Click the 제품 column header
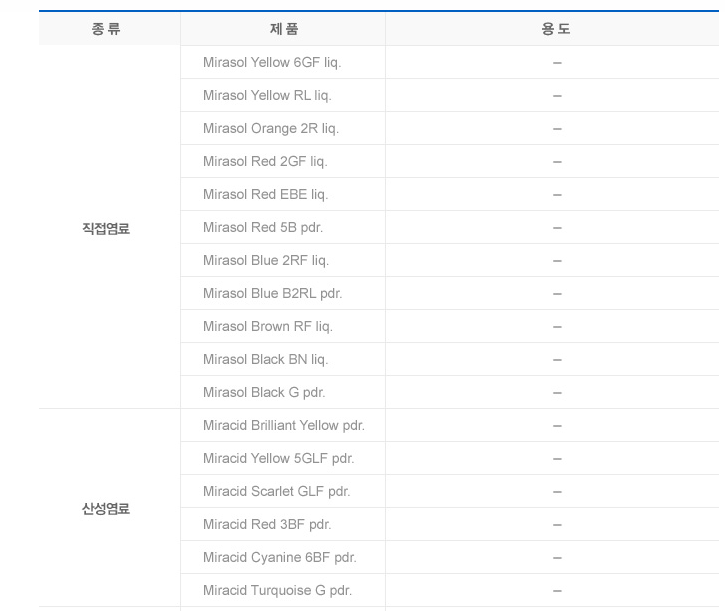Screen dimensions: 725x611 [x=283, y=29]
